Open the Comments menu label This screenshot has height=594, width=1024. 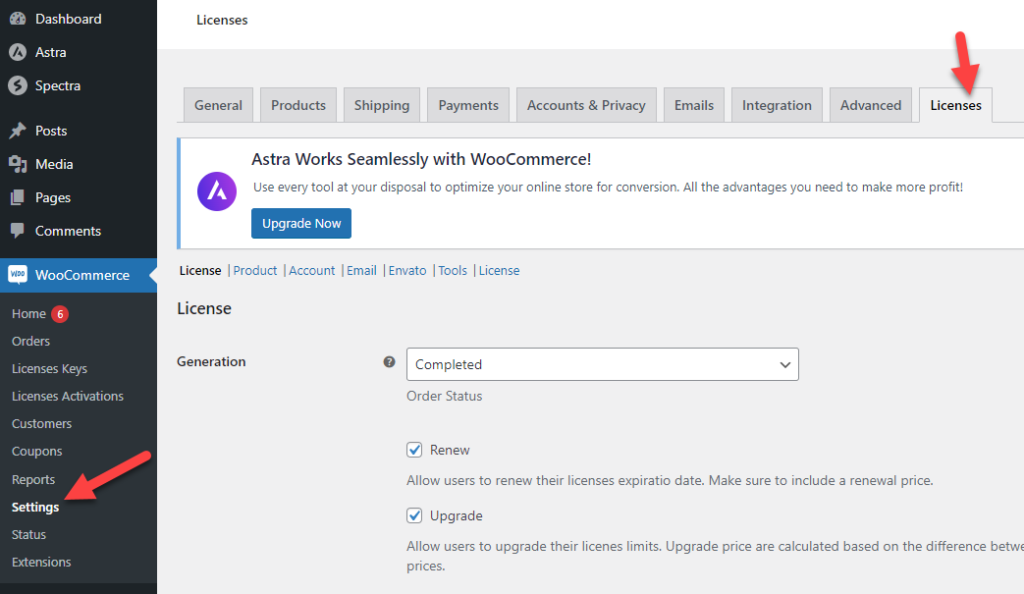click(x=68, y=230)
